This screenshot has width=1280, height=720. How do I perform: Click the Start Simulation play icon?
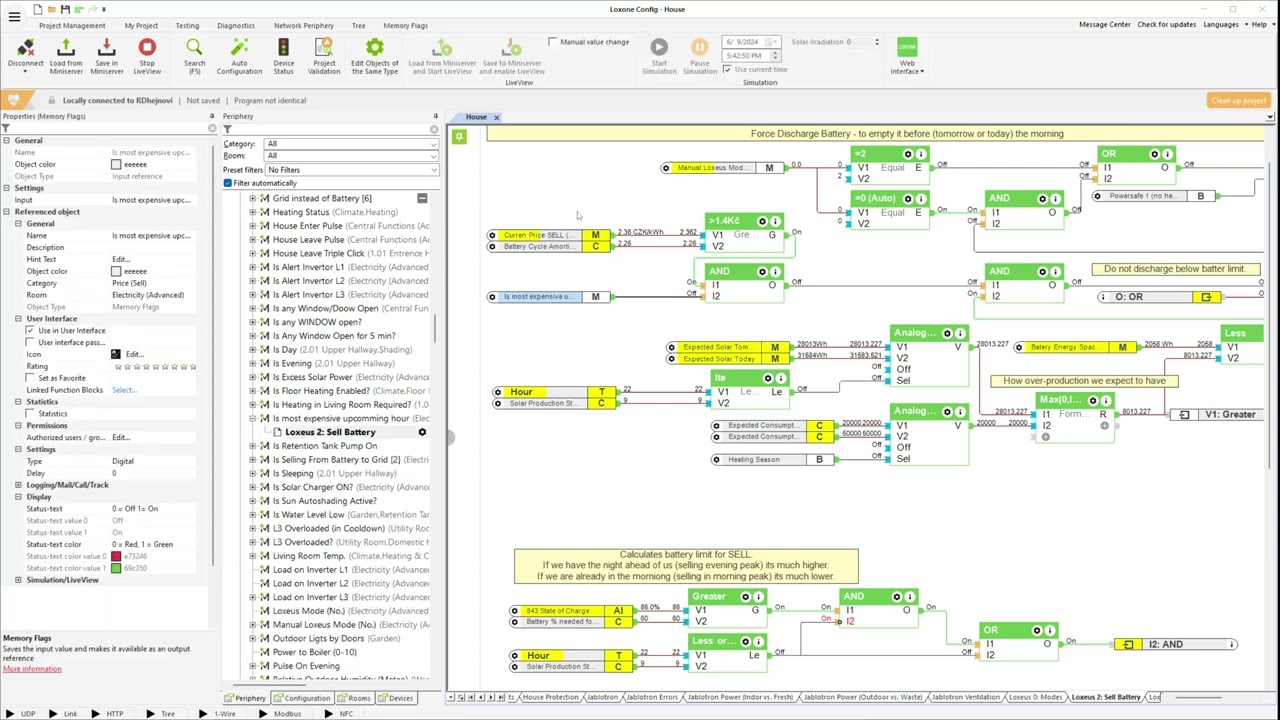pyautogui.click(x=659, y=47)
